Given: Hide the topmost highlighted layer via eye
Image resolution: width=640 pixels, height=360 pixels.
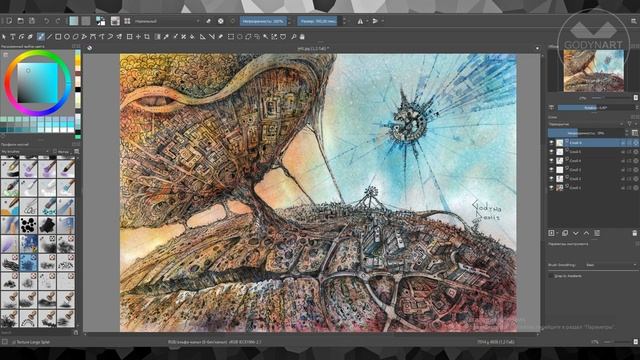Looking at the screenshot, I should point(551,143).
